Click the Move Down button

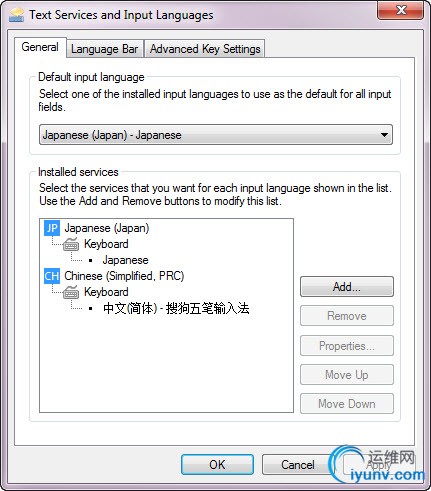click(x=347, y=404)
